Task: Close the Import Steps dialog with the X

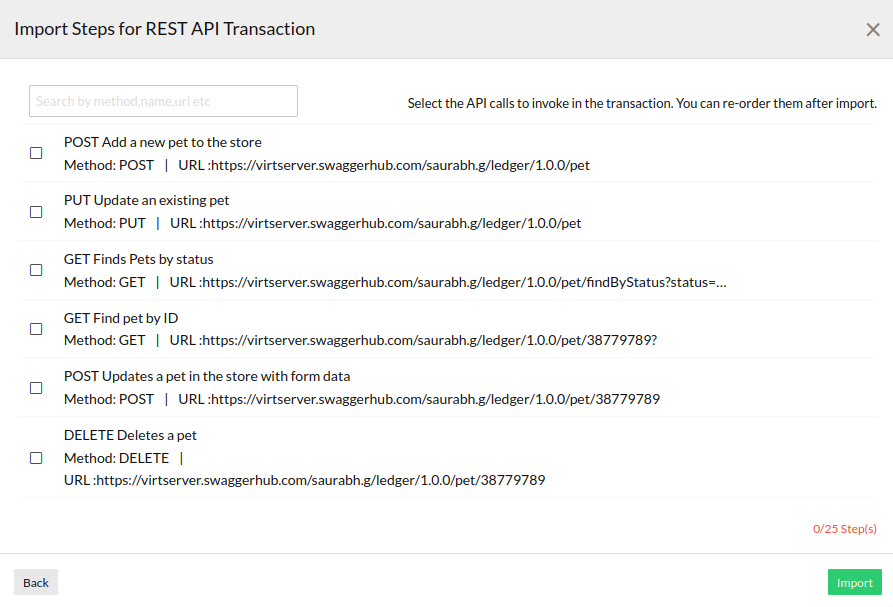Action: click(x=873, y=29)
